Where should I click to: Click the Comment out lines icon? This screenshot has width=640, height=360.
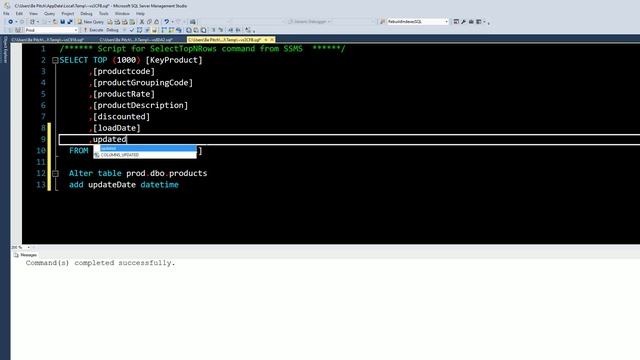click(213, 30)
